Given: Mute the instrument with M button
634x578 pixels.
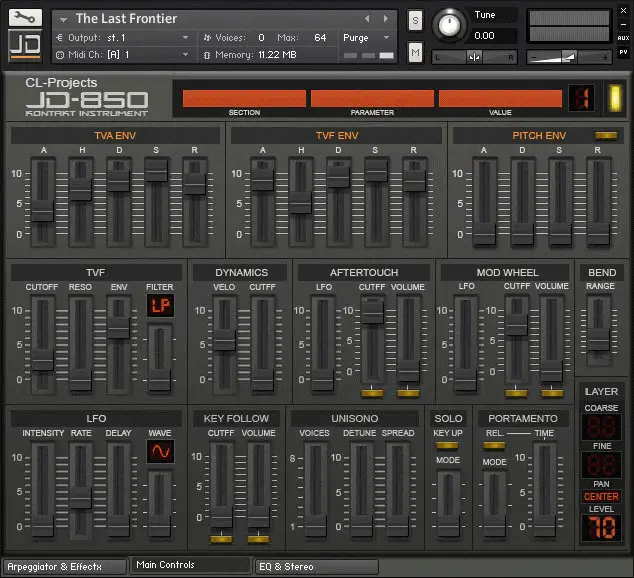Looking at the screenshot, I should click(415, 53).
